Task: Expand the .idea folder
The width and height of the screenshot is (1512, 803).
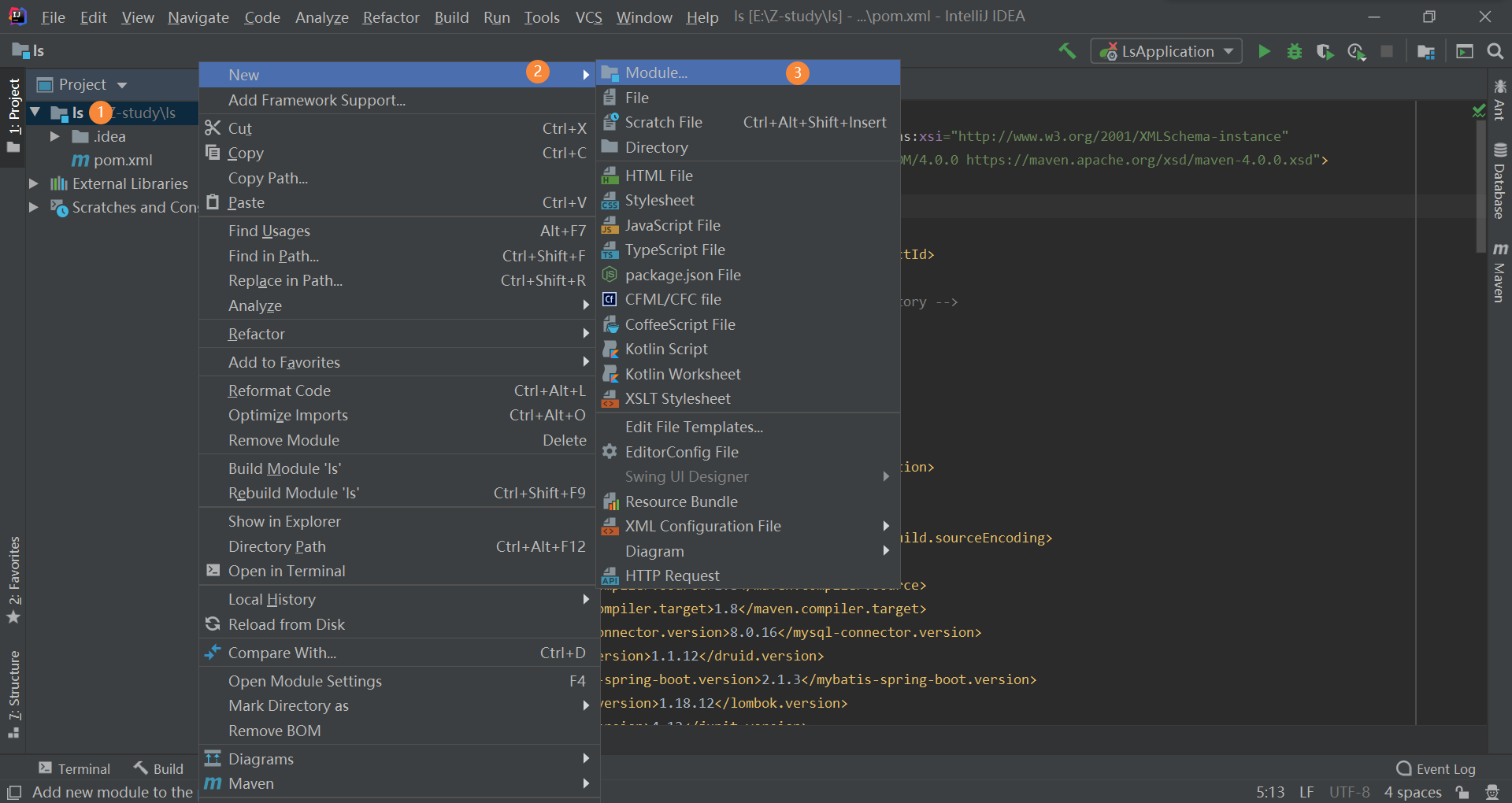Action: coord(54,136)
